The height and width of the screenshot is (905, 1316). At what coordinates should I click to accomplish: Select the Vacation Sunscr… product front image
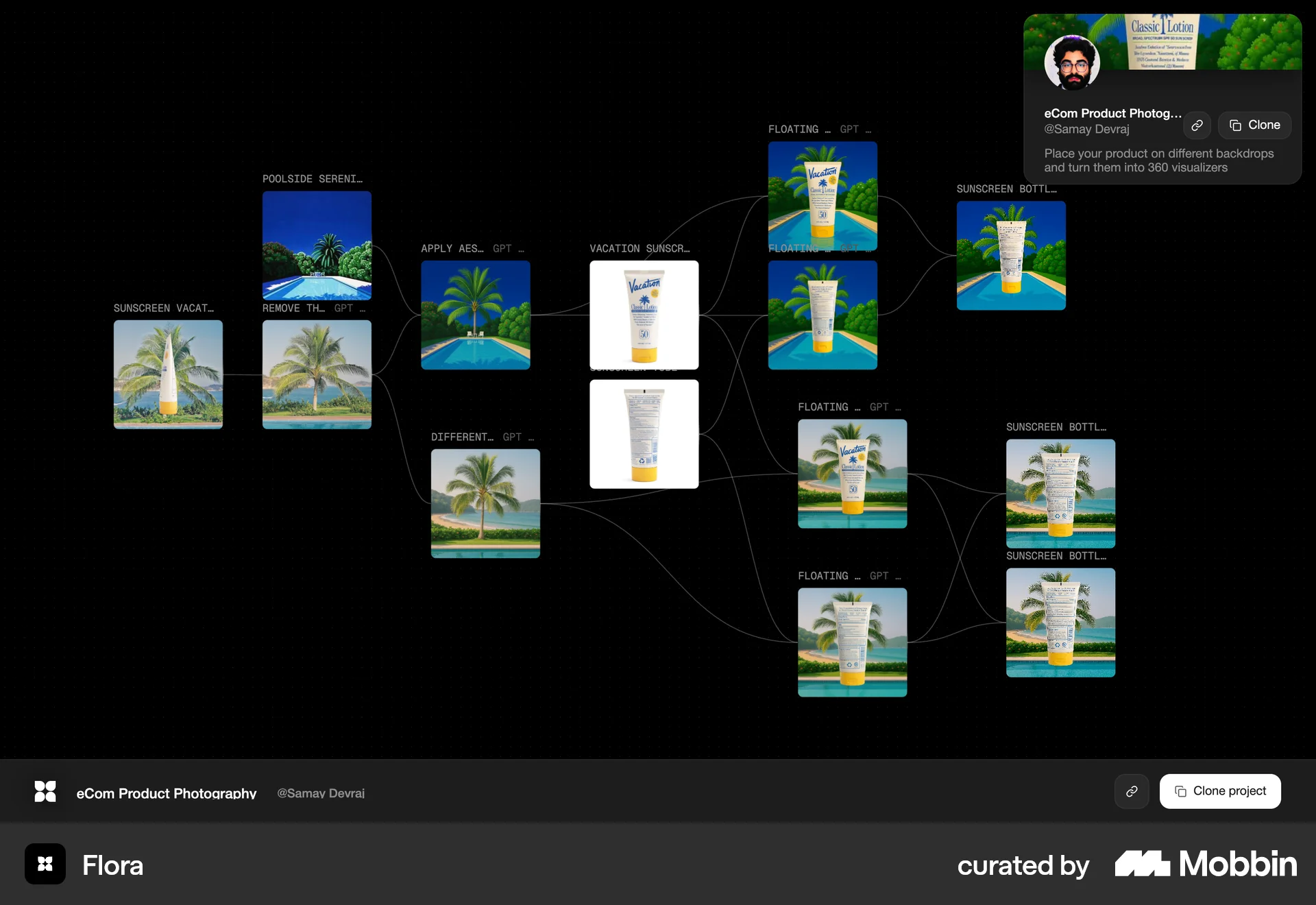644,315
